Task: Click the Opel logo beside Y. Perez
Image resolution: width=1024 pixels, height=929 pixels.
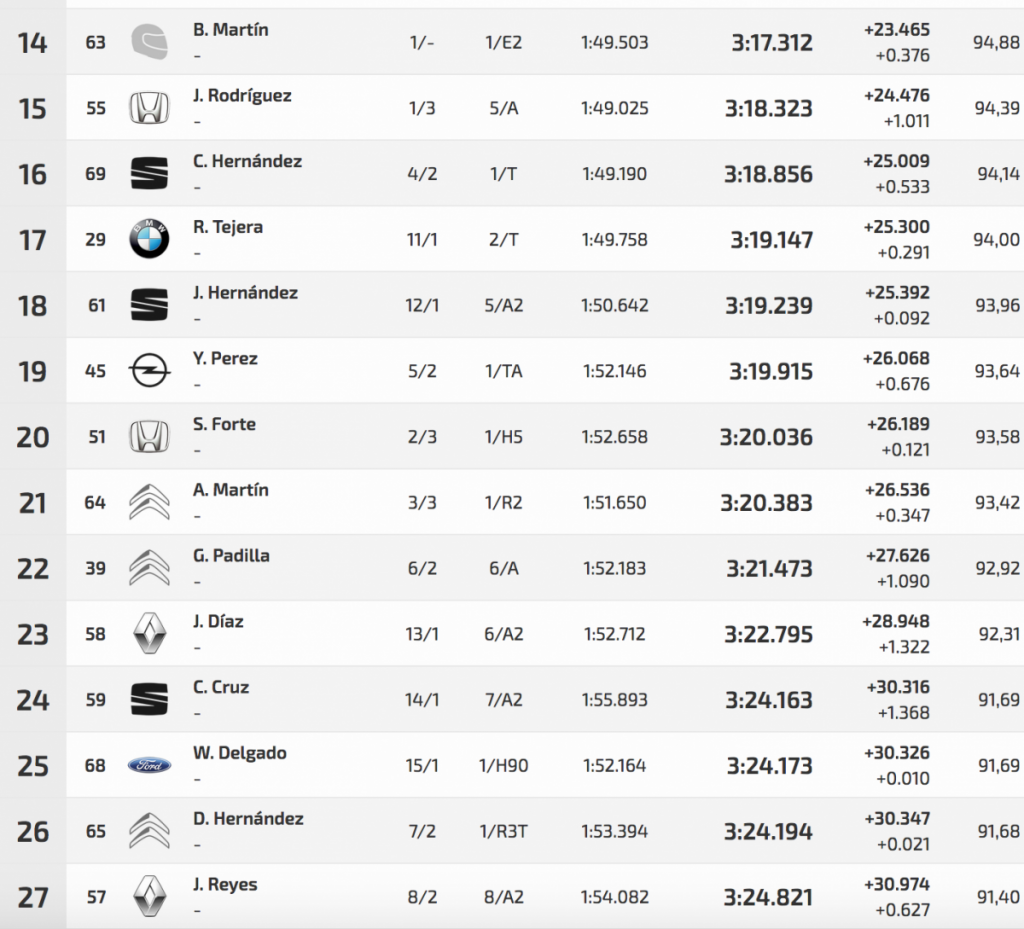Action: point(149,371)
